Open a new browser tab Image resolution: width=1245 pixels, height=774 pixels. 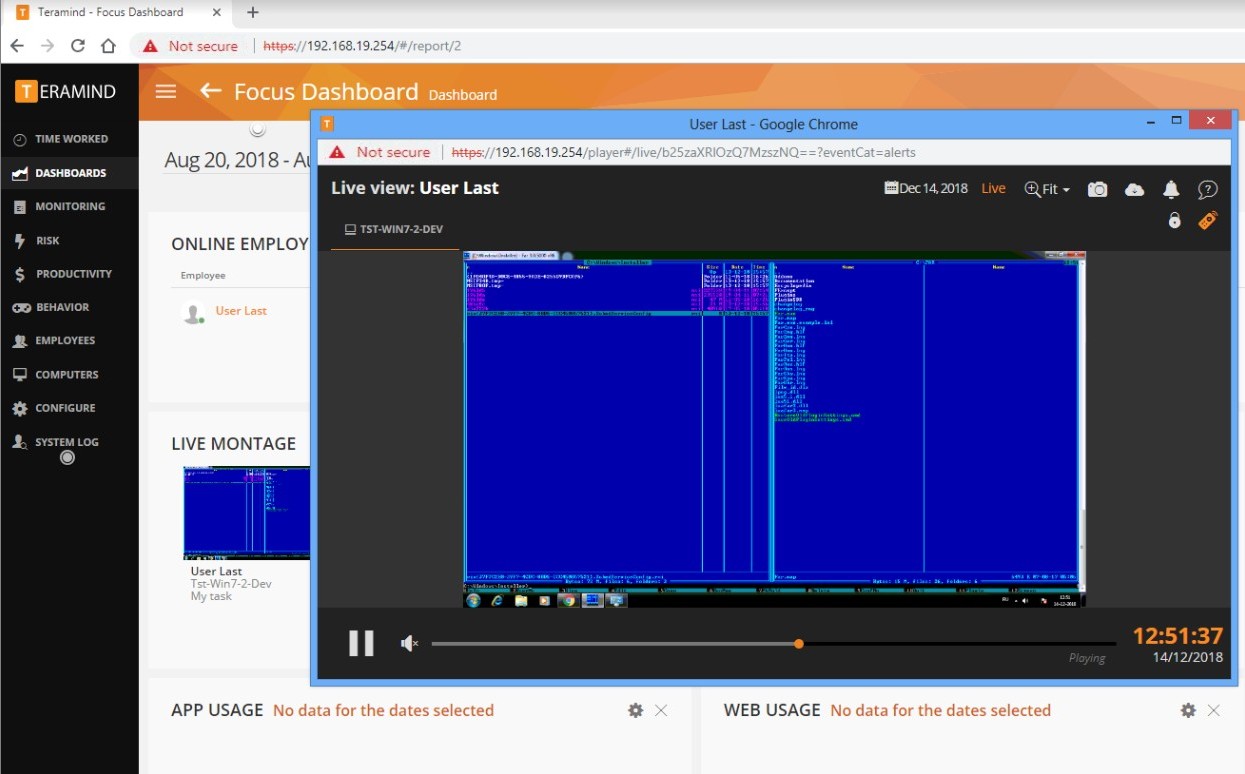click(x=253, y=12)
